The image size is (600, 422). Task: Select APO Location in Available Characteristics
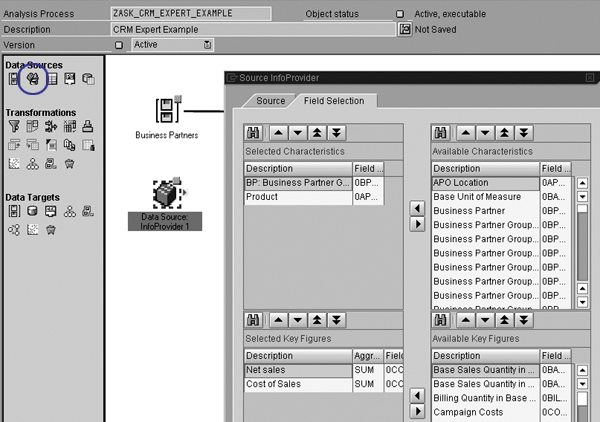[485, 183]
